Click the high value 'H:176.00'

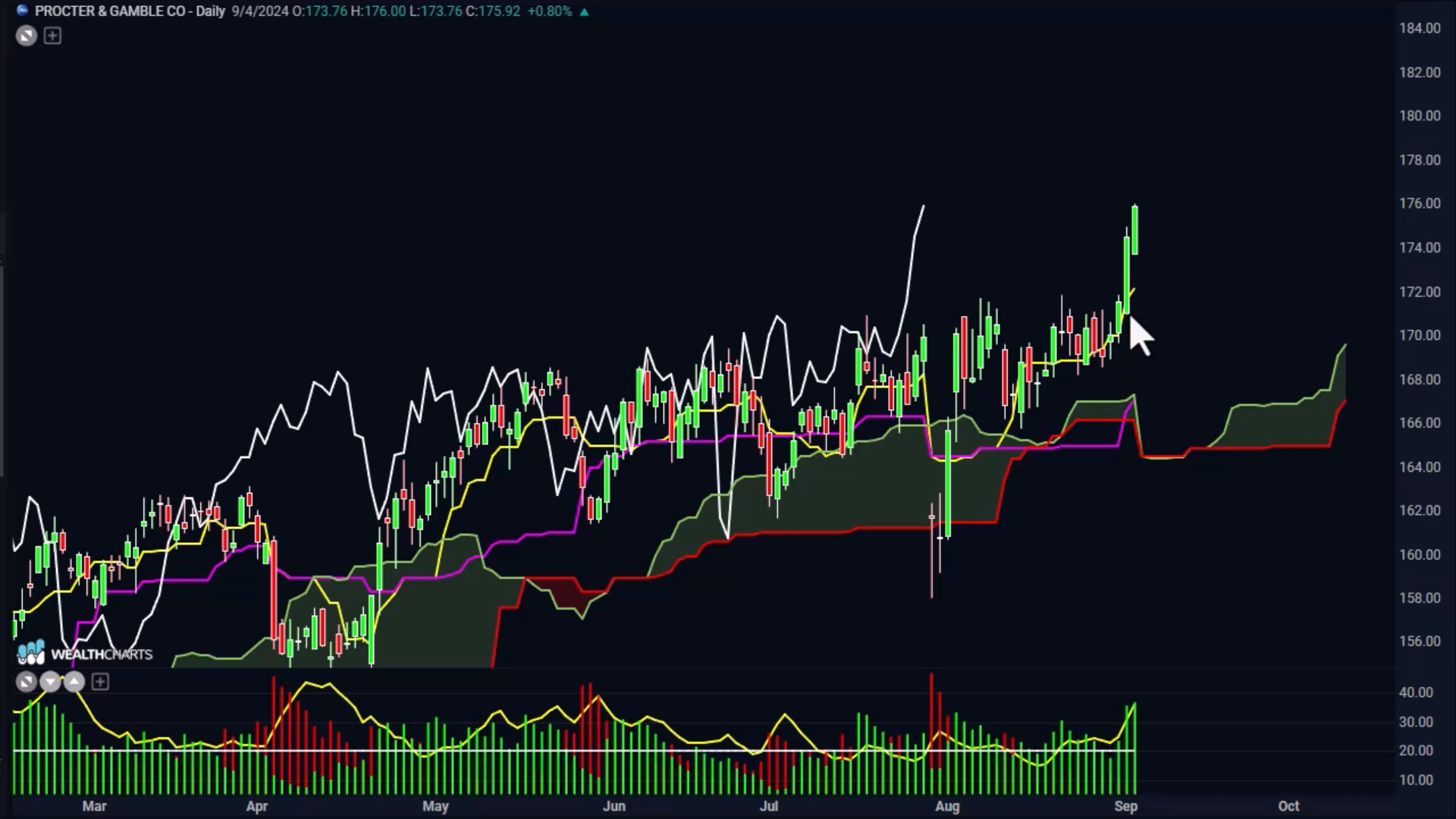click(378, 11)
